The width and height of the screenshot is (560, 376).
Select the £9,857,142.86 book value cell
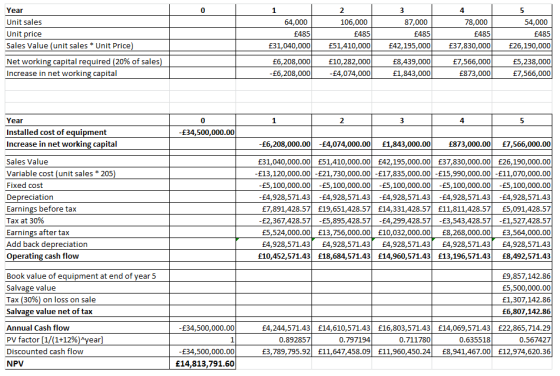(521, 276)
